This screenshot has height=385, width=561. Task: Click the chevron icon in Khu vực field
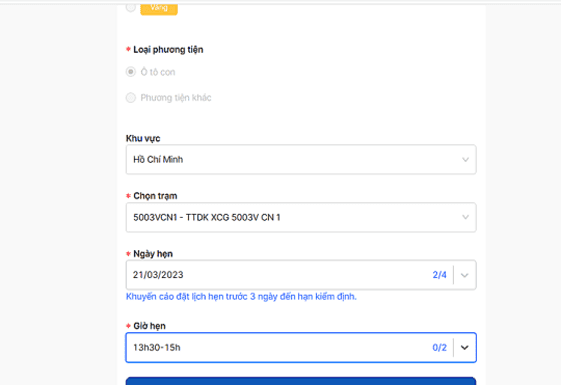tap(465, 160)
